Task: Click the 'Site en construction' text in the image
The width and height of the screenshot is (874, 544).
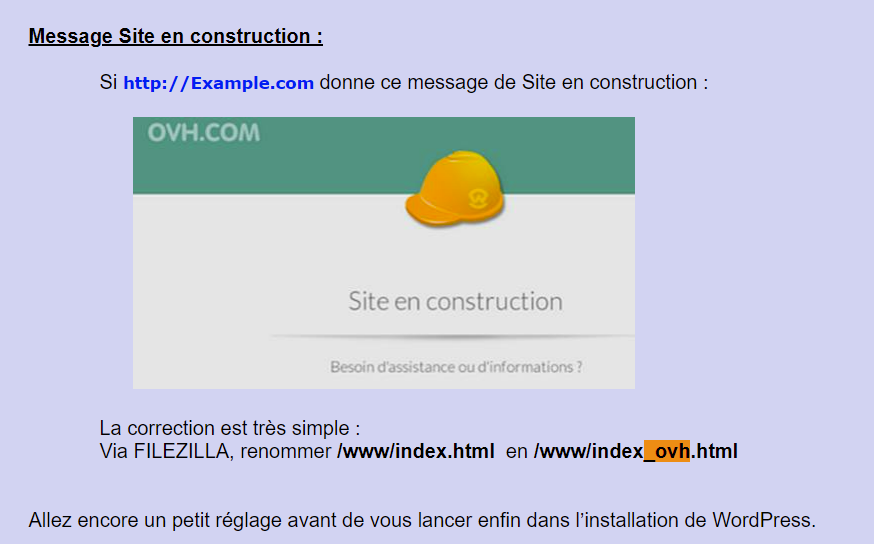Action: [x=455, y=301]
